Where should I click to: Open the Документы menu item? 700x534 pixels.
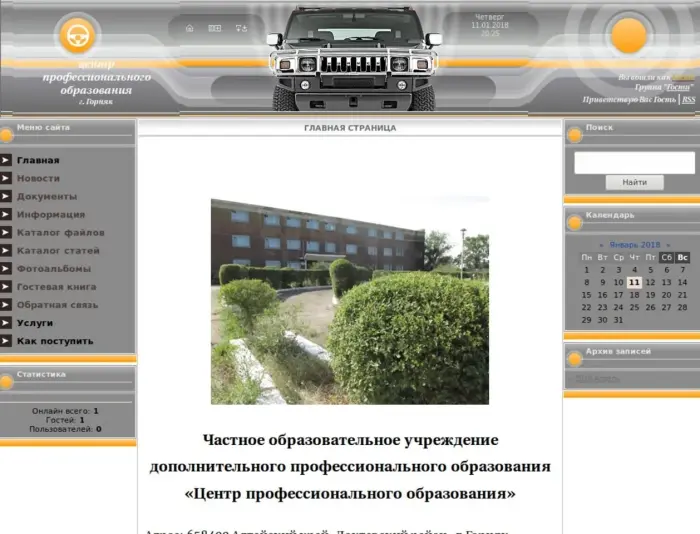(47, 196)
